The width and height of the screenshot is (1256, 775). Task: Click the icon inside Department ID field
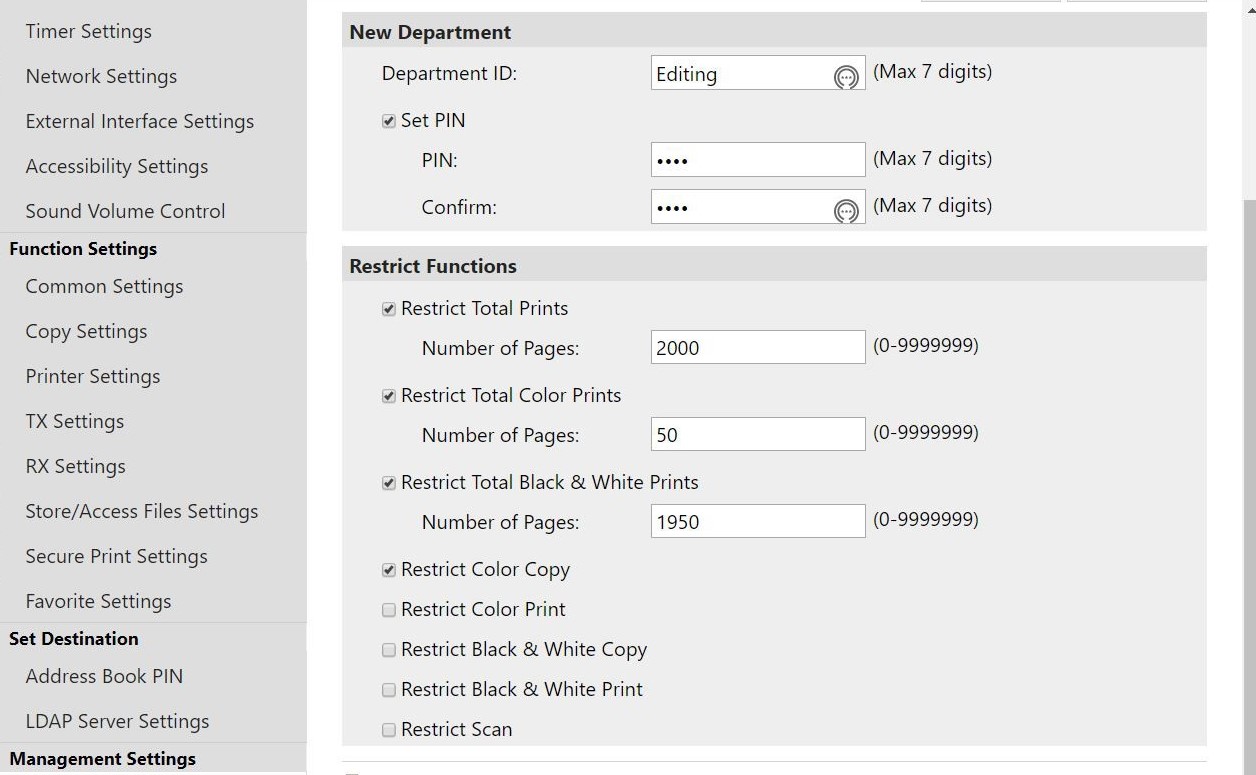coord(846,77)
